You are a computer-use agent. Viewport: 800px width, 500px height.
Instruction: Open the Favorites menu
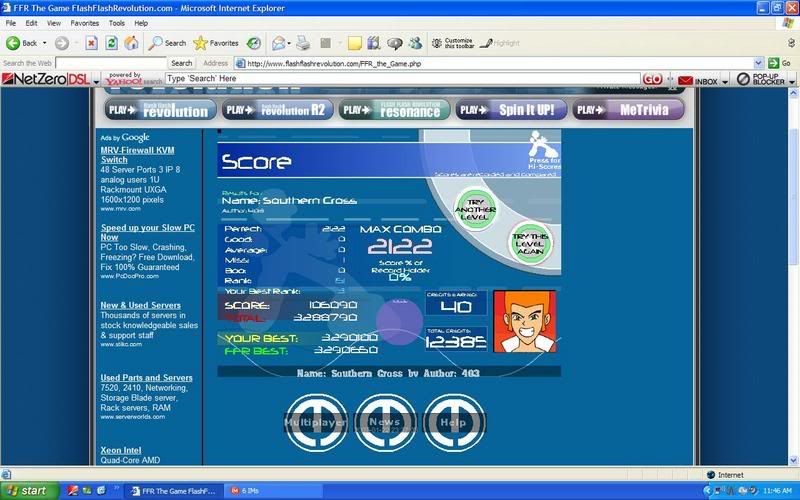tap(84, 22)
